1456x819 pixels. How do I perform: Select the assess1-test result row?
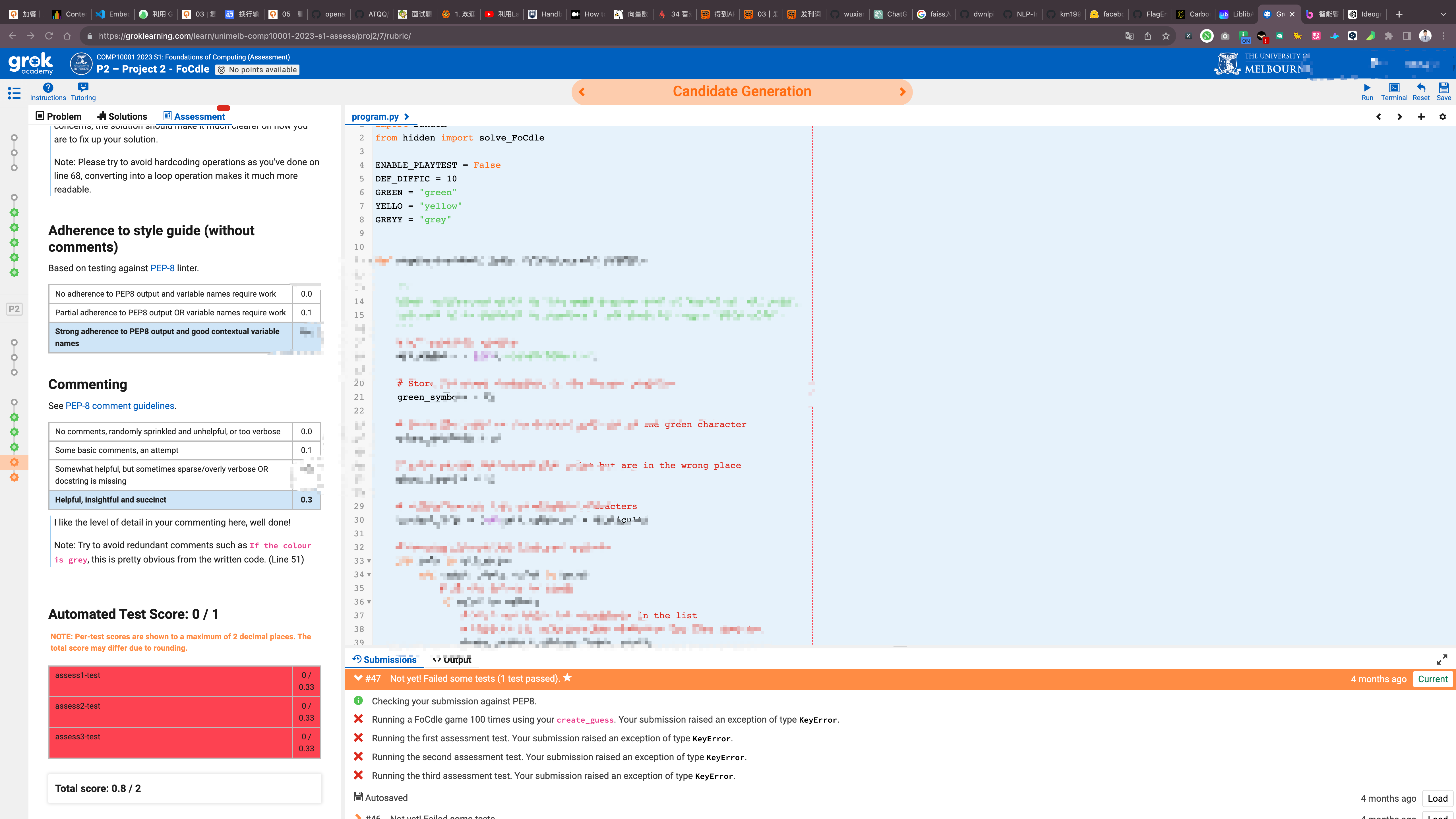185,681
